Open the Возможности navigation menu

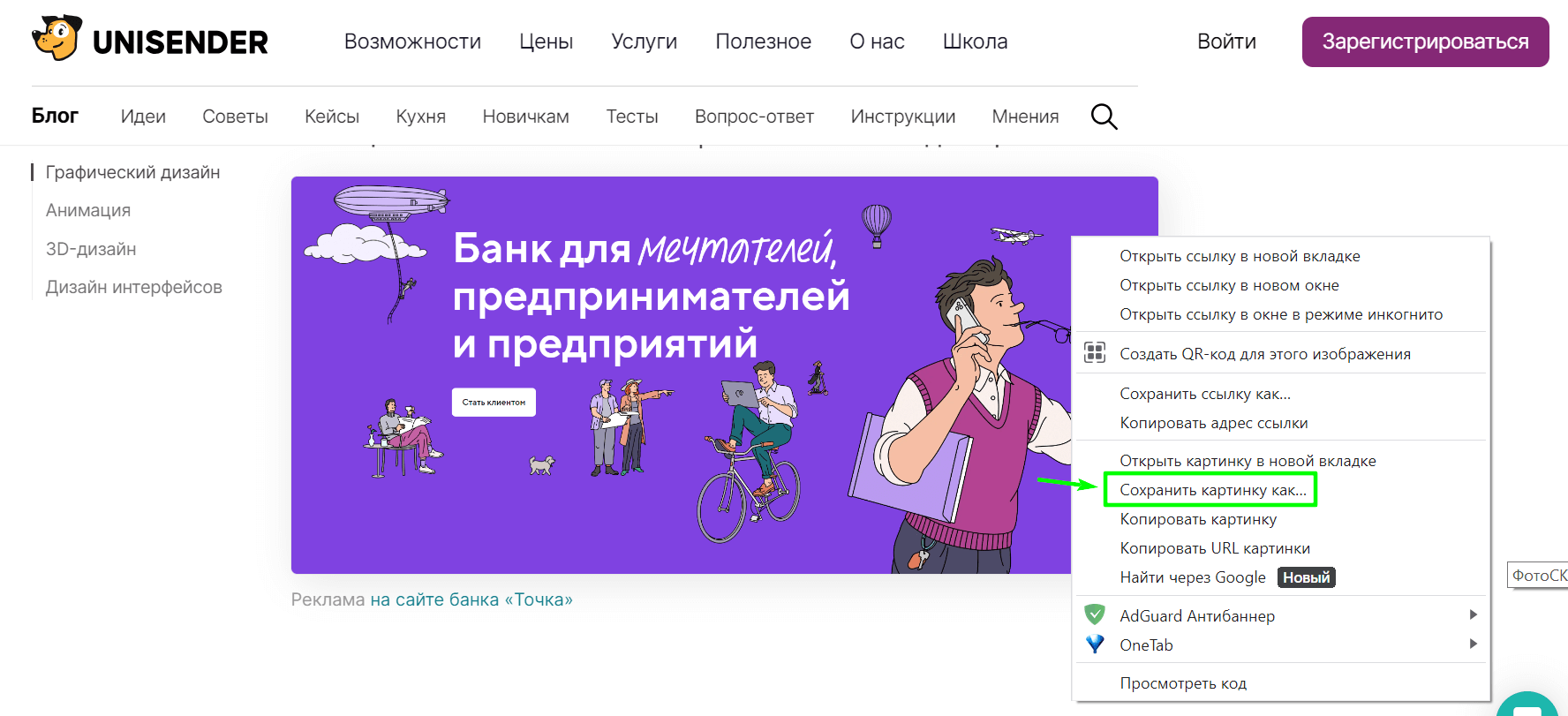click(x=412, y=41)
